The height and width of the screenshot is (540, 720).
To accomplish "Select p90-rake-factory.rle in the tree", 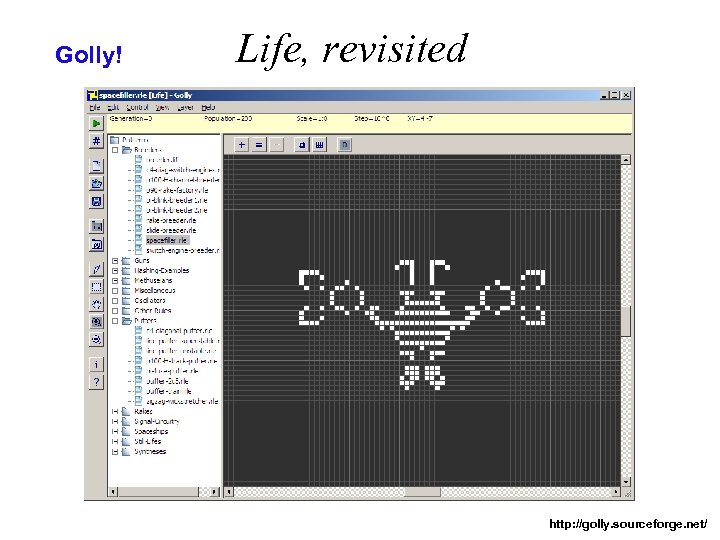I will [x=177, y=190].
